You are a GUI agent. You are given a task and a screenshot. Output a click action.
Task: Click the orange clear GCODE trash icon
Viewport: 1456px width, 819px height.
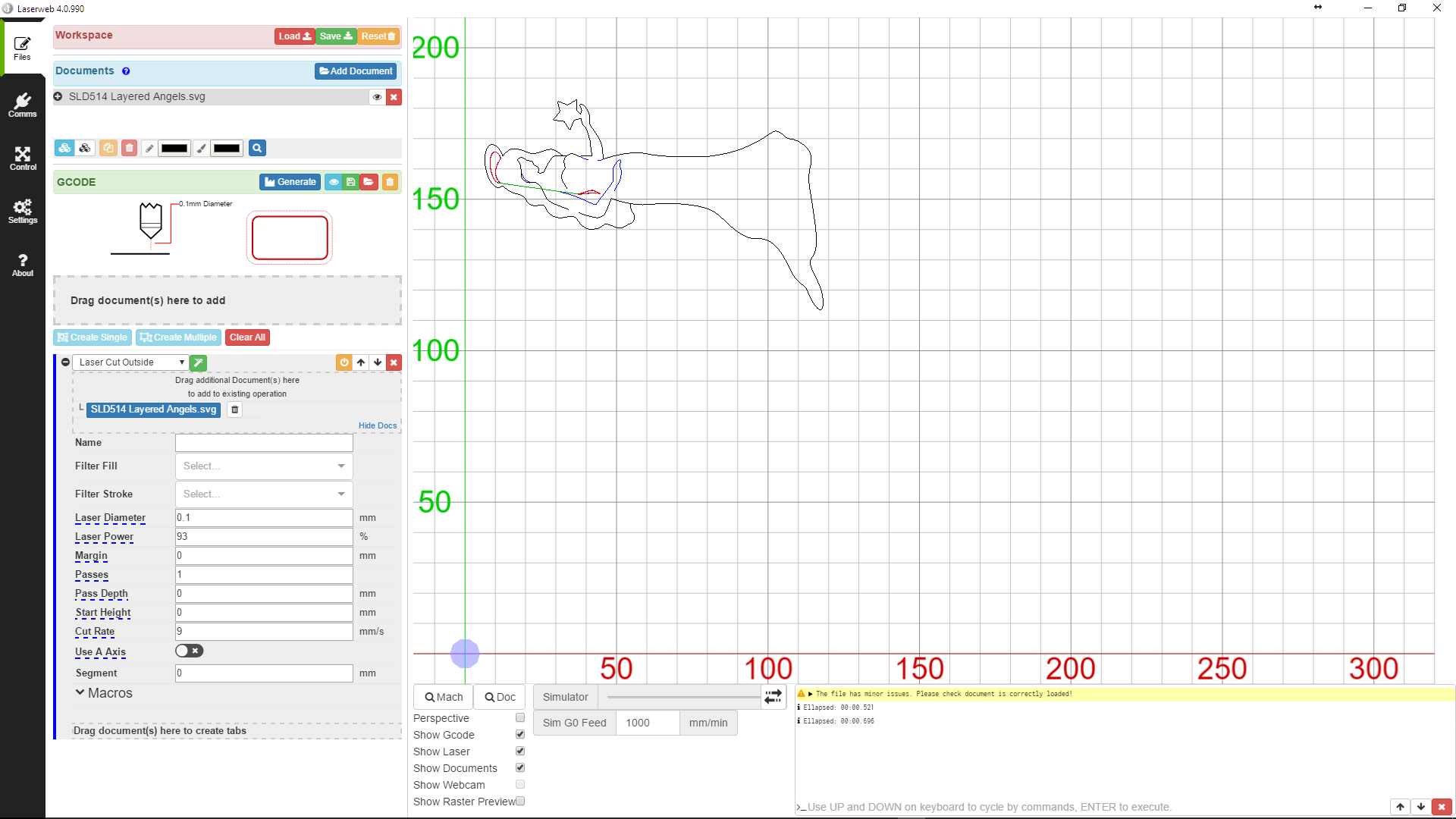(x=390, y=182)
